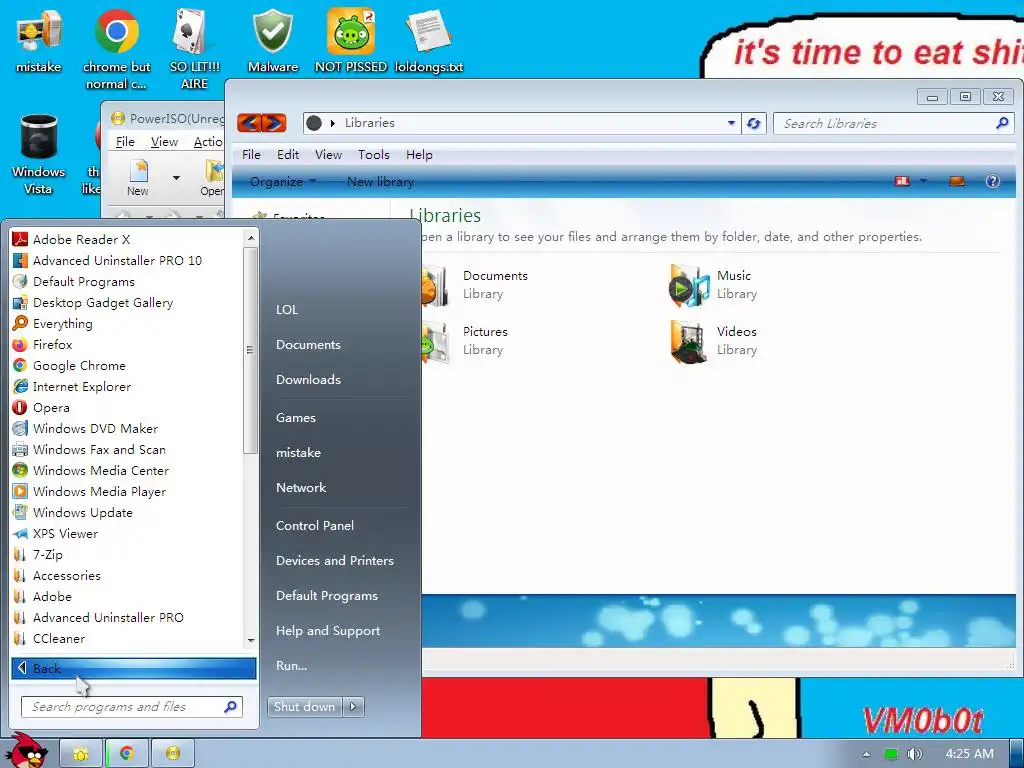Toggle the preview pane icon in Libraries

957,182
